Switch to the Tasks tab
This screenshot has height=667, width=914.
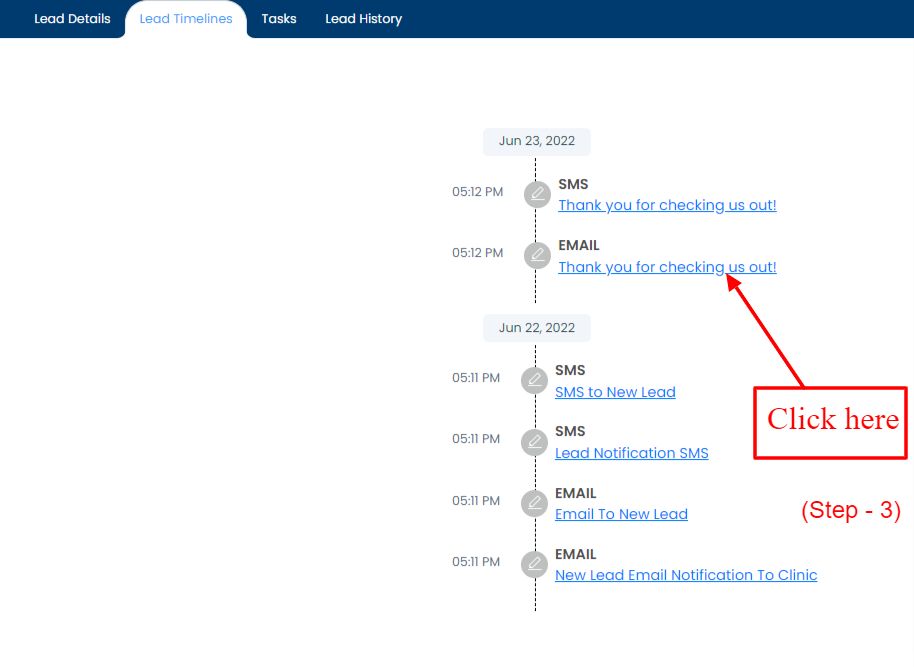[279, 19]
